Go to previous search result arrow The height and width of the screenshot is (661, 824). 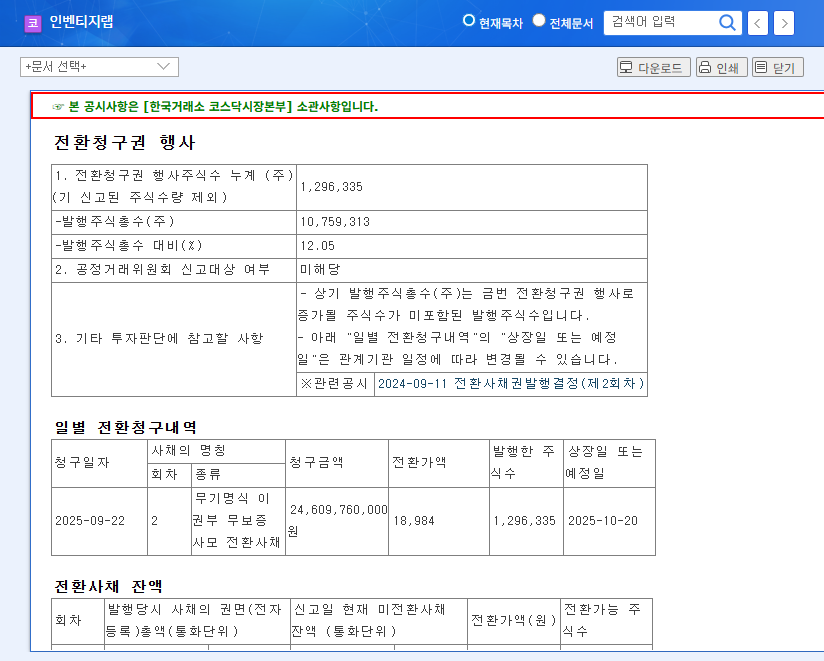(757, 23)
